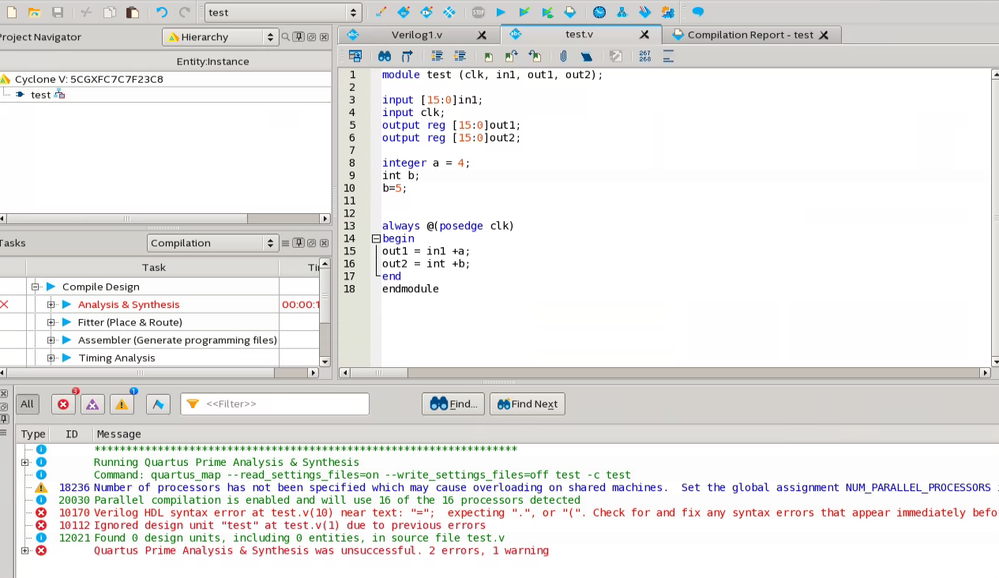
Task: Open the Hierarchy dropdown in Project Navigator
Action: pyautogui.click(x=219, y=37)
